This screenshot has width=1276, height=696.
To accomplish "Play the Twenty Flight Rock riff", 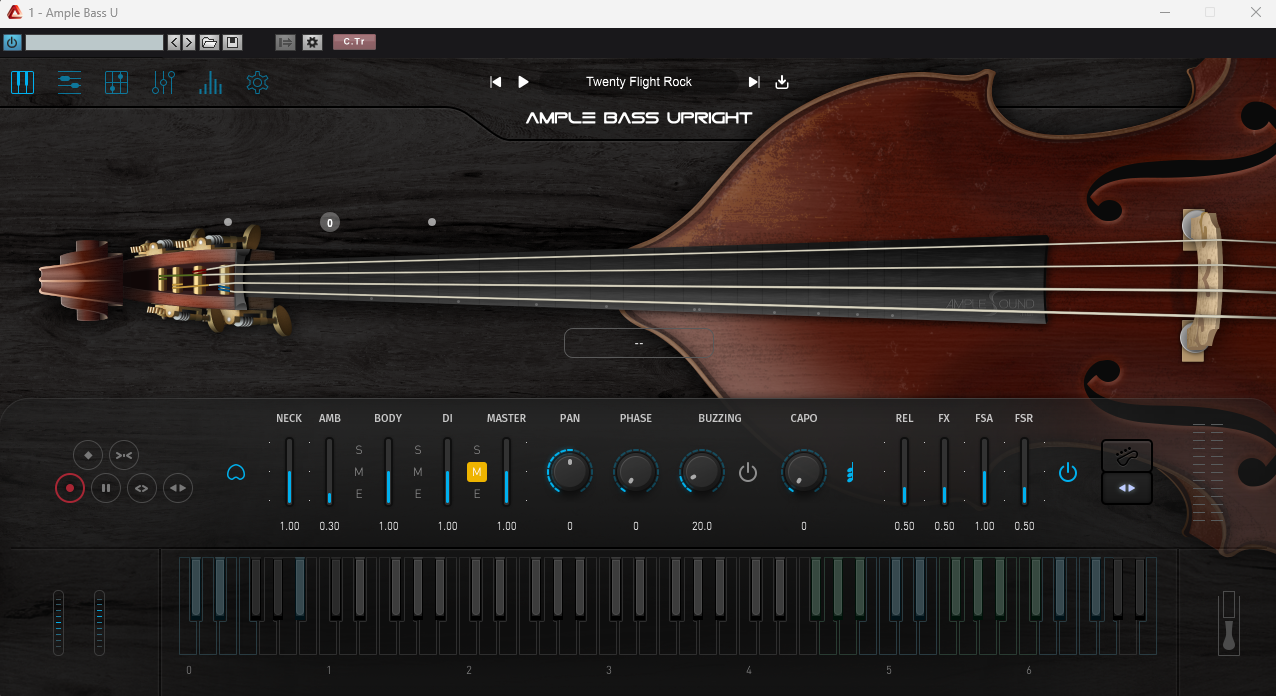I will pos(523,82).
